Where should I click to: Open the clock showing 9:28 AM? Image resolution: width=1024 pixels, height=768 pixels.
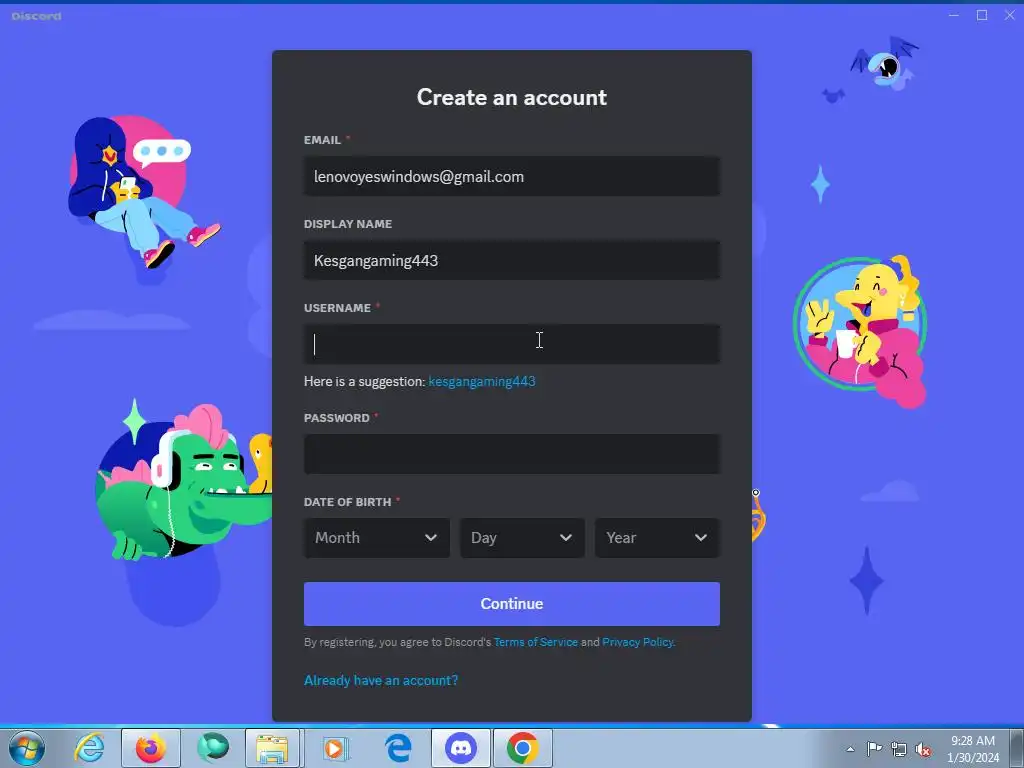point(972,749)
